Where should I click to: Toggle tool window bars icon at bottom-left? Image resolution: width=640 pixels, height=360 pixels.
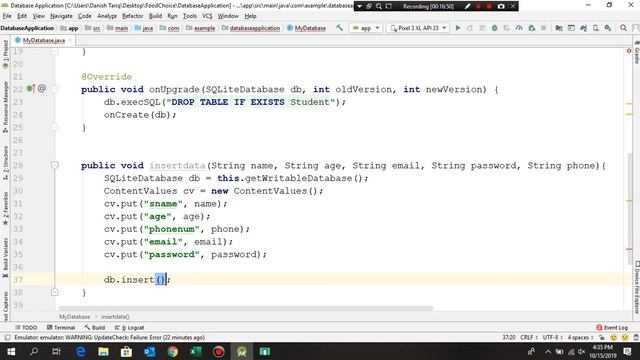(x=7, y=338)
